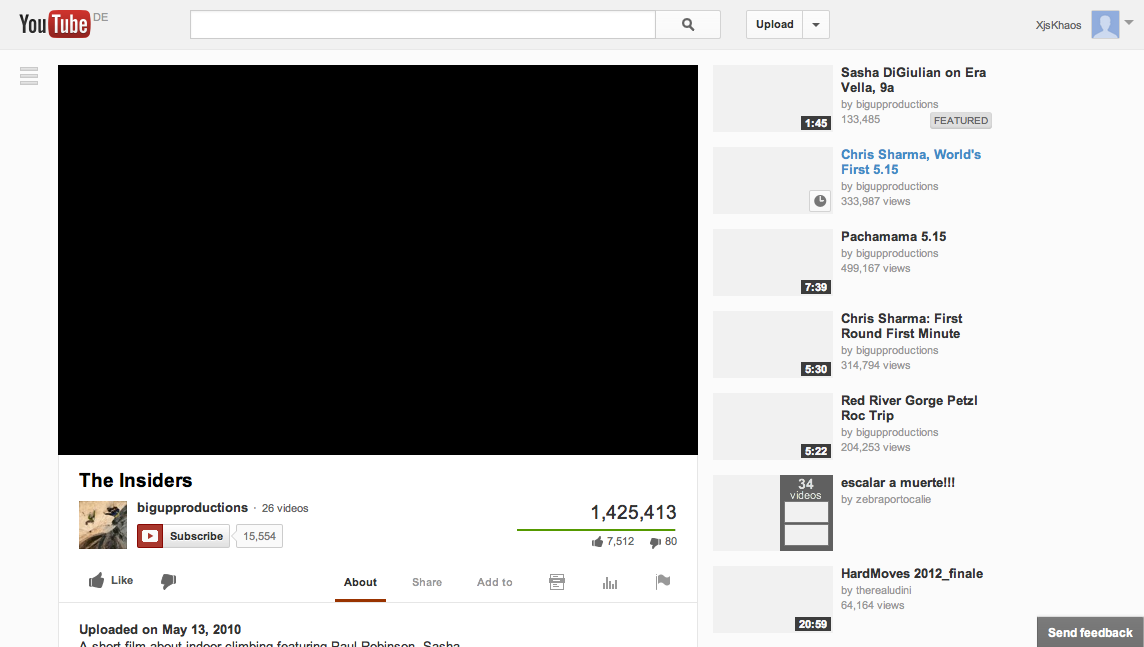
Task: Open the bigupproductions channel name link
Action: [x=193, y=508]
